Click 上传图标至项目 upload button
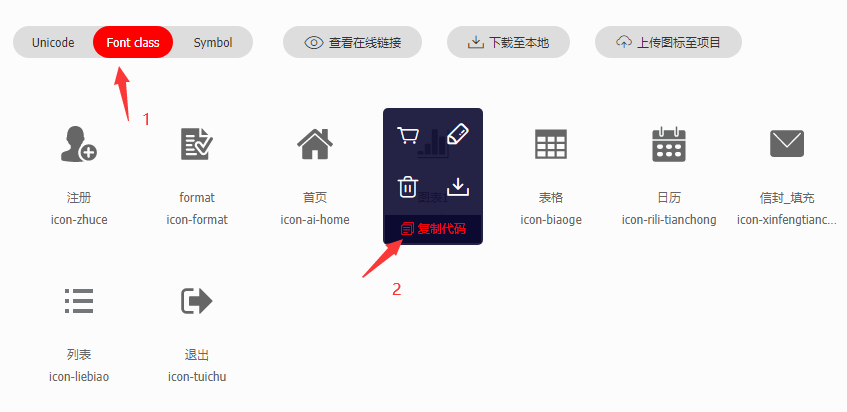The width and height of the screenshot is (847, 412). tap(668, 42)
